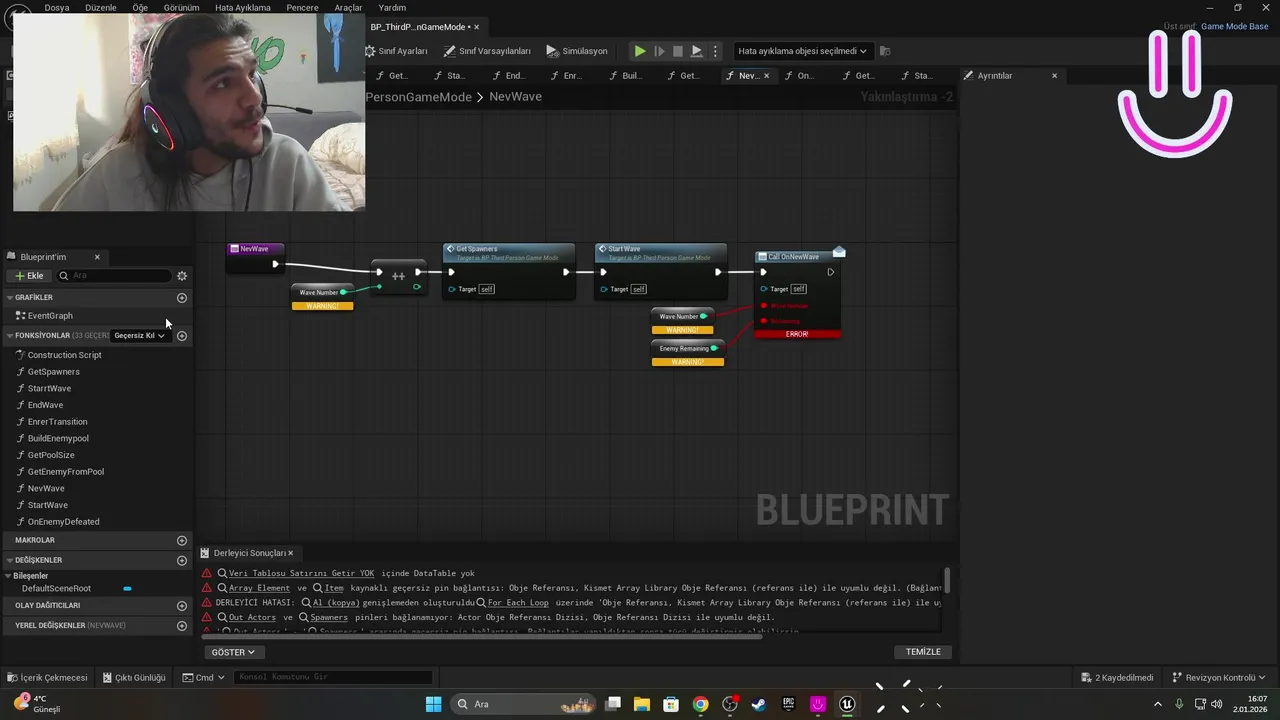This screenshot has width=1280, height=720.
Task: Click the Windows Start button
Action: coord(433,704)
